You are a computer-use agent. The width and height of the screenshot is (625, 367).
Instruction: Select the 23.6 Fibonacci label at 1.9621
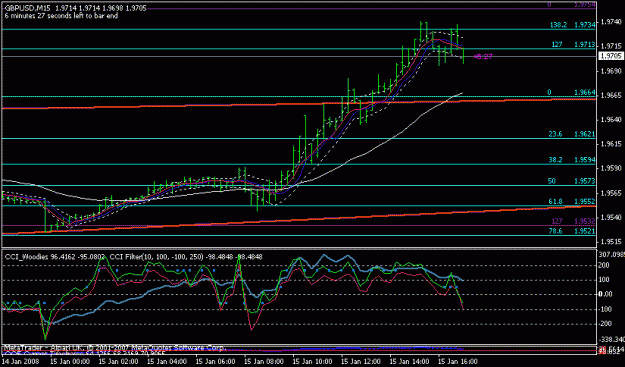pyautogui.click(x=572, y=134)
